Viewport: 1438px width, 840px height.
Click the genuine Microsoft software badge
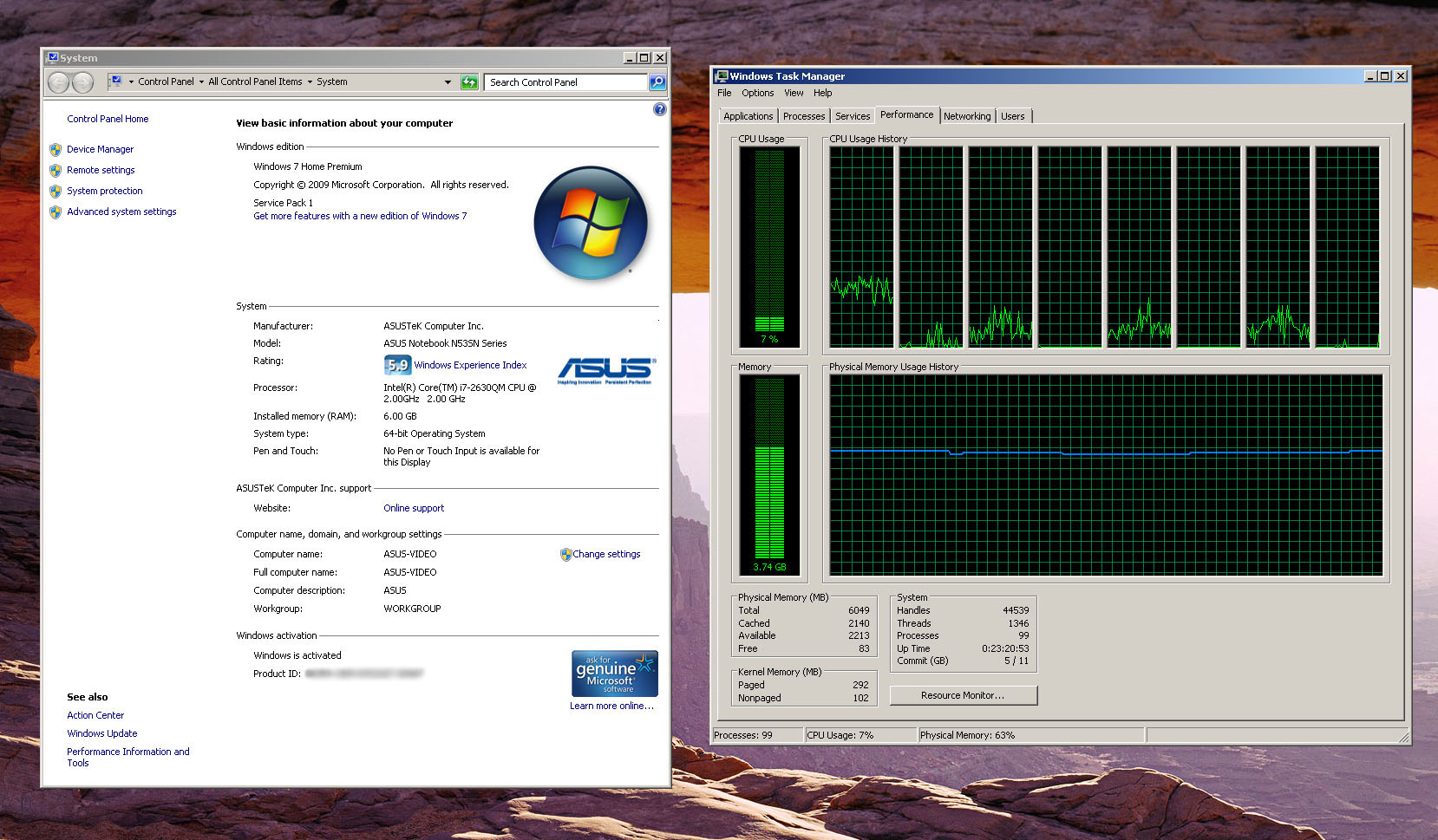614,674
